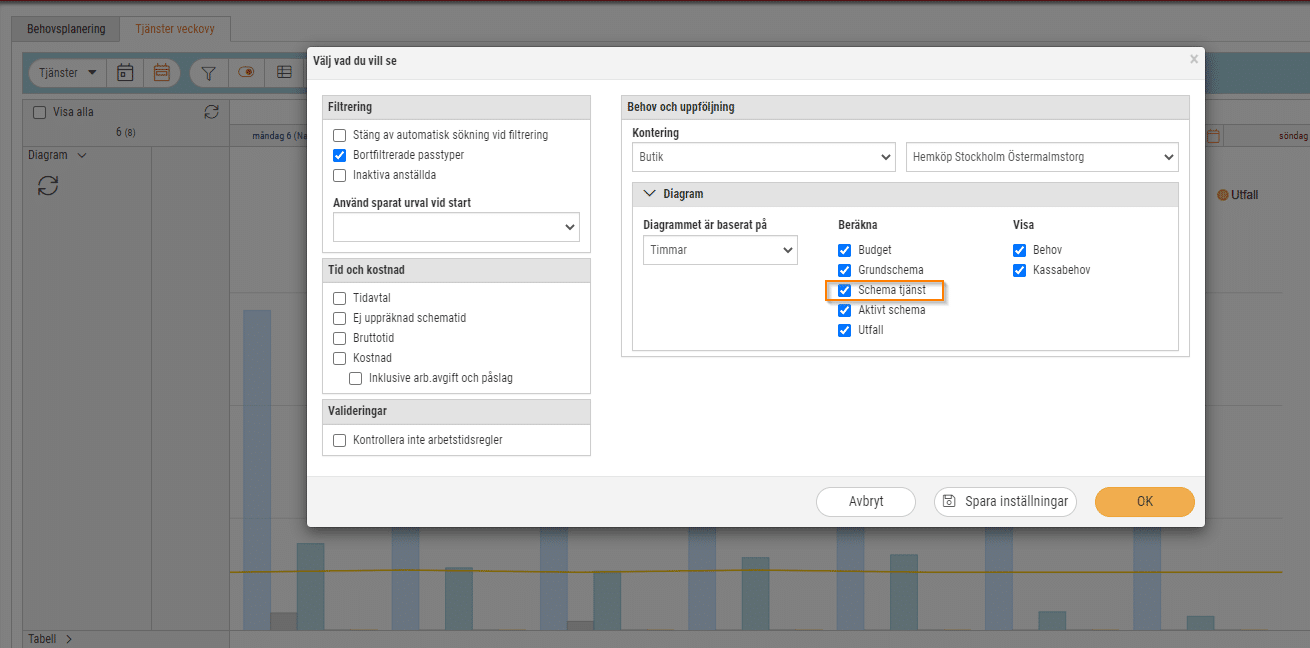Click the Valideringar section header
This screenshot has height=648, width=1310.
click(456, 411)
